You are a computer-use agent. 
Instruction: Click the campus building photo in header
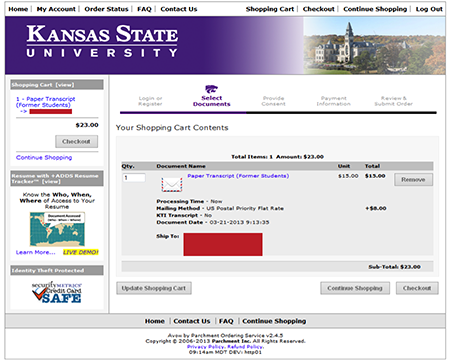coord(374,45)
